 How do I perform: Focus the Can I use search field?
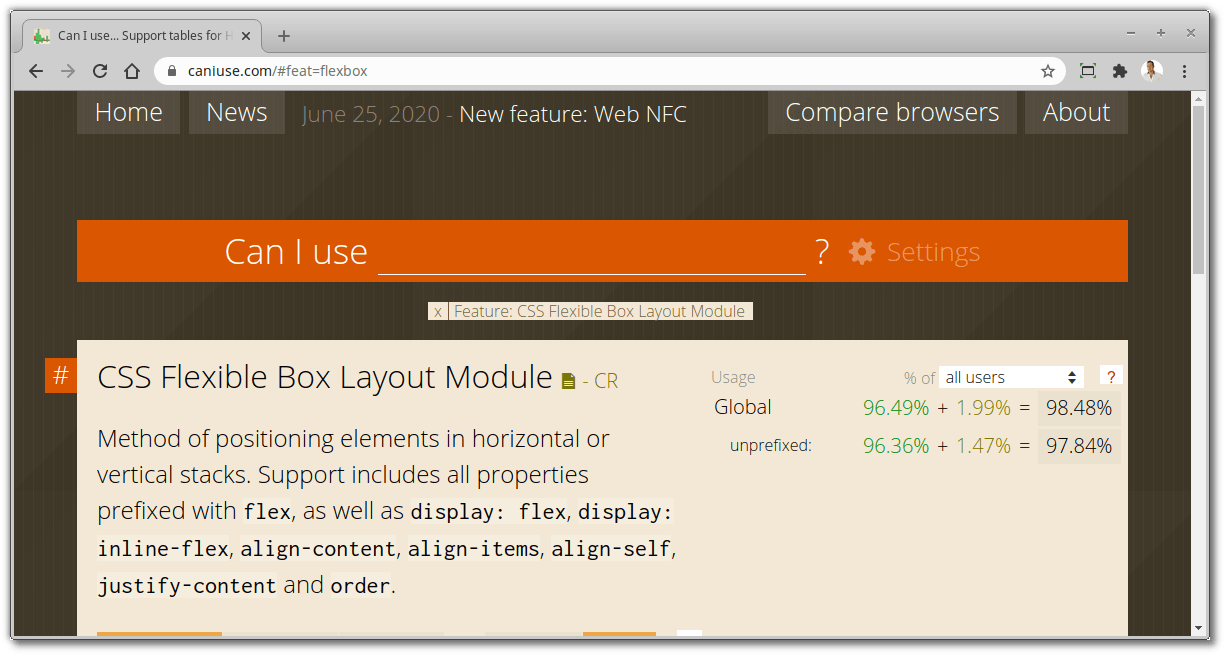tap(592, 251)
